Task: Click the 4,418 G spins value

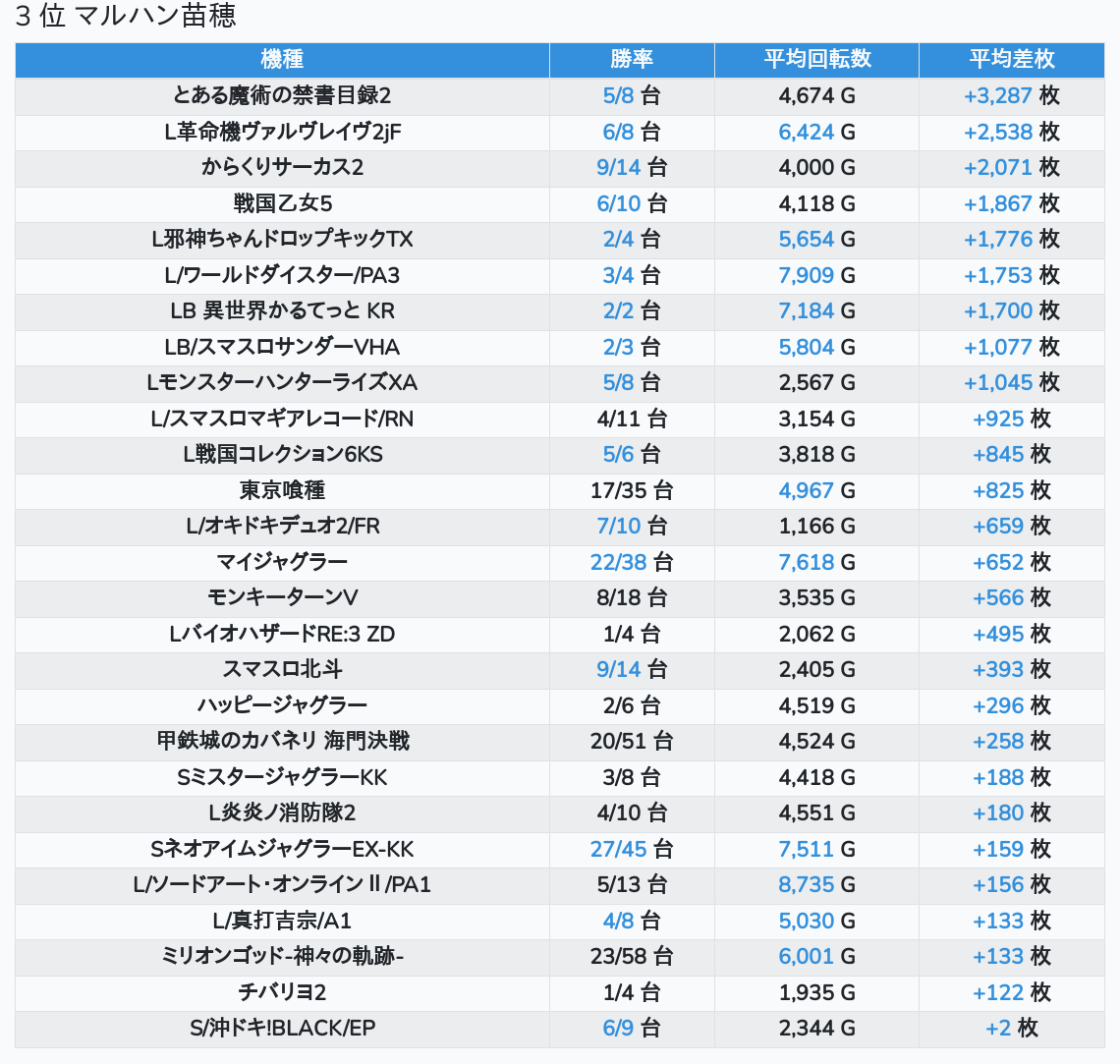Action: point(817,778)
